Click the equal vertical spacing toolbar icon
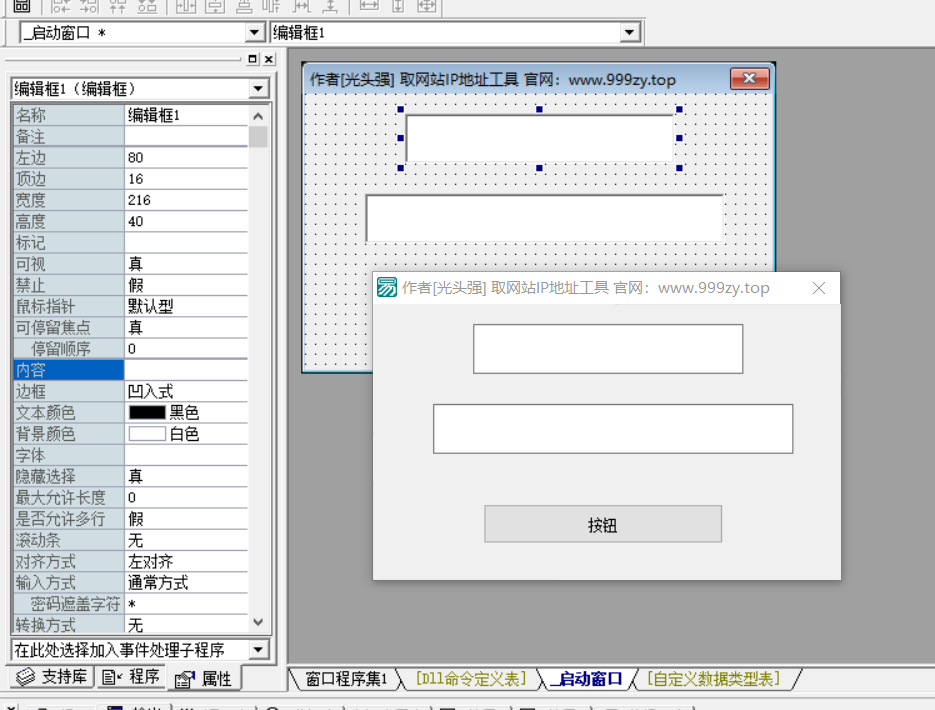The image size is (935, 710). [x=330, y=6]
